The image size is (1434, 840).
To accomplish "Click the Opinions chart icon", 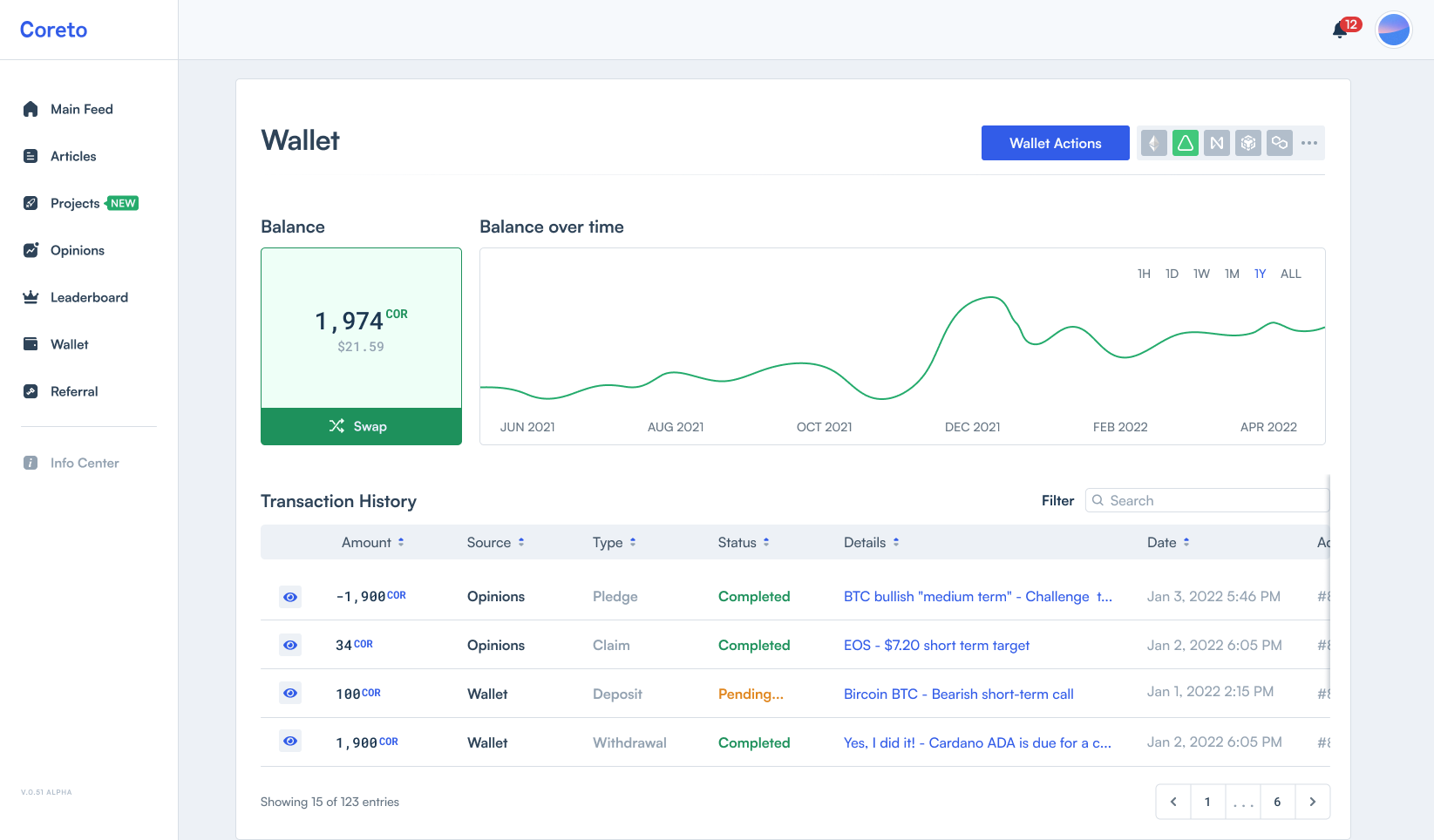I will coord(31,250).
